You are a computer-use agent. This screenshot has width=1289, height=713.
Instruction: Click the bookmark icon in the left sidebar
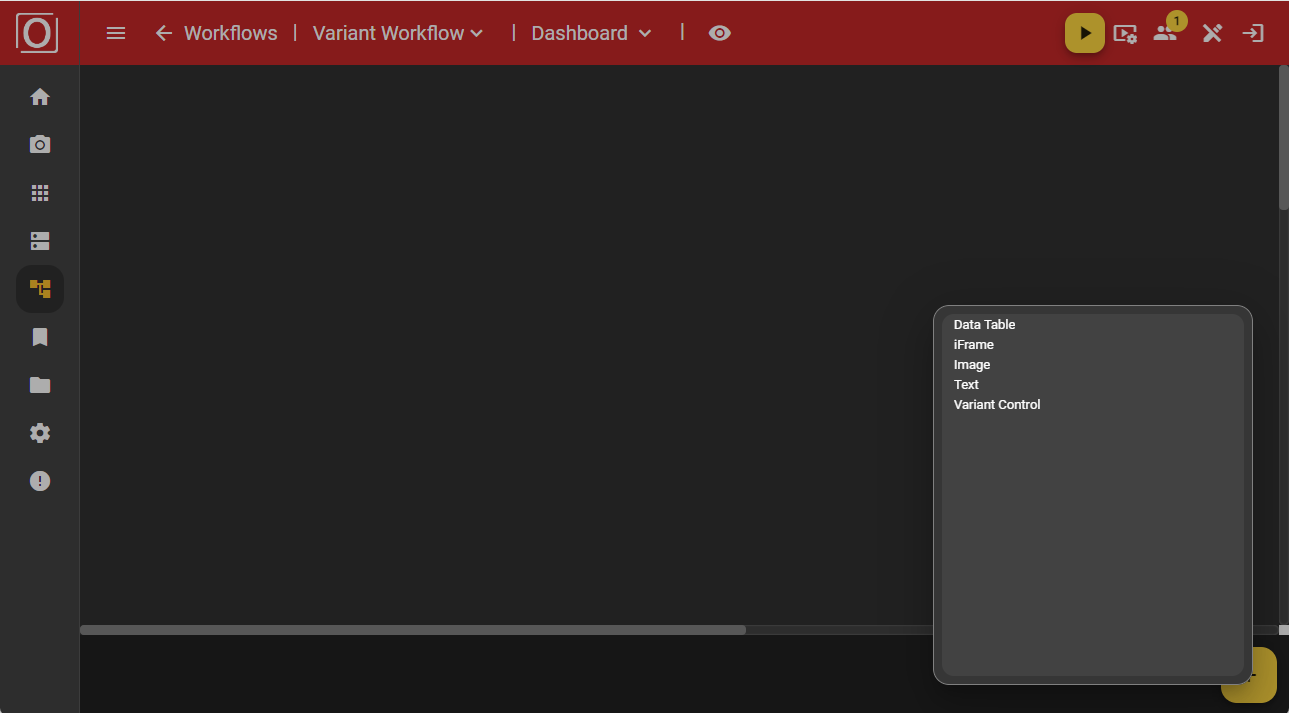(39, 337)
